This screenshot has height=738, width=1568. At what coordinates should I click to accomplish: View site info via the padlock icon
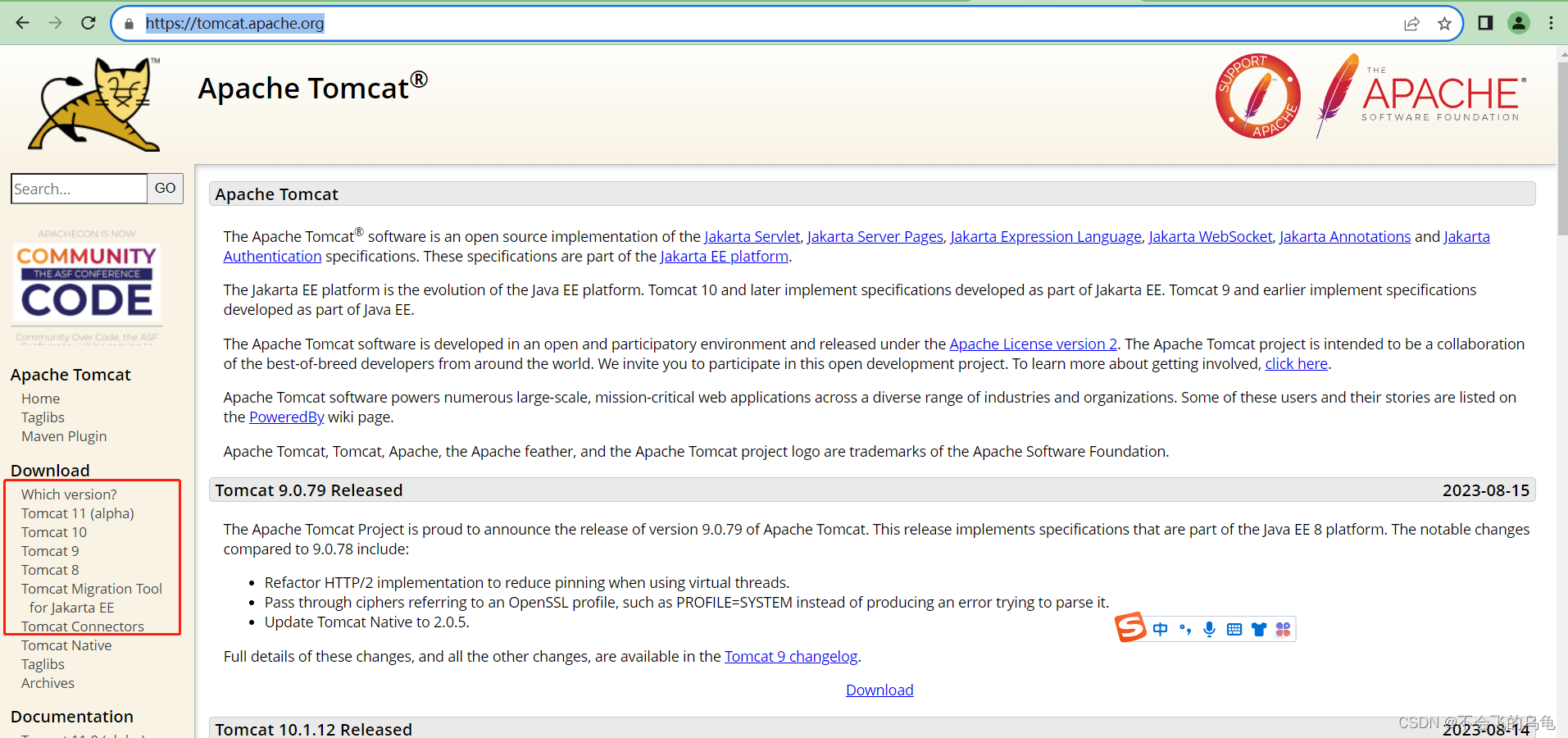tap(129, 24)
